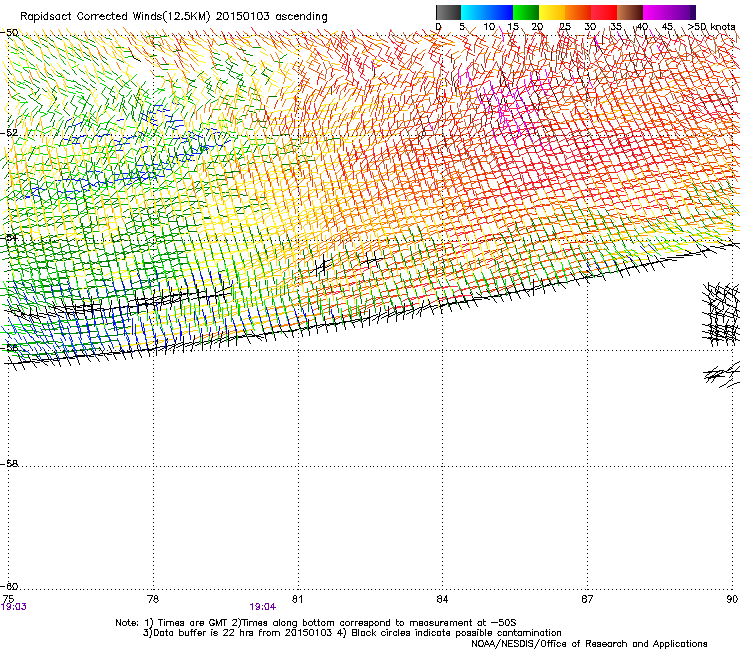Click the '90' longitude label
740x650 pixels.
click(x=732, y=599)
